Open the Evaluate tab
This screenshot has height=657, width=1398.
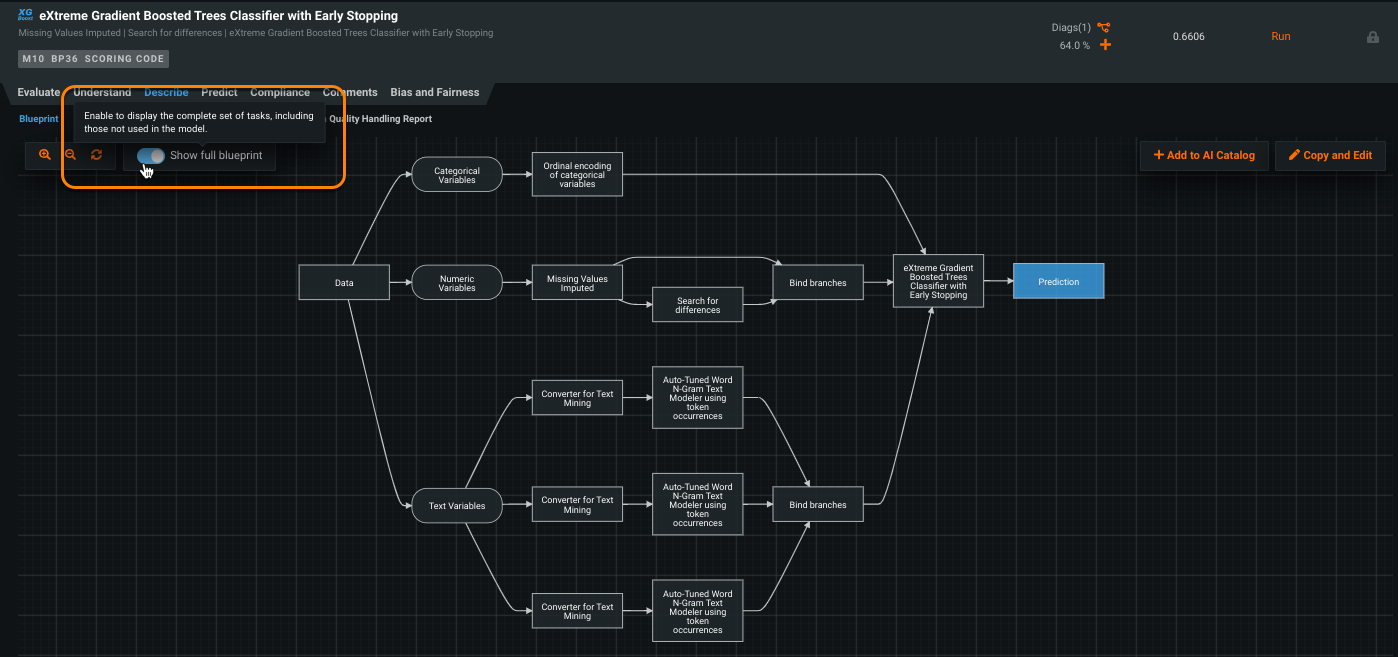(x=38, y=92)
